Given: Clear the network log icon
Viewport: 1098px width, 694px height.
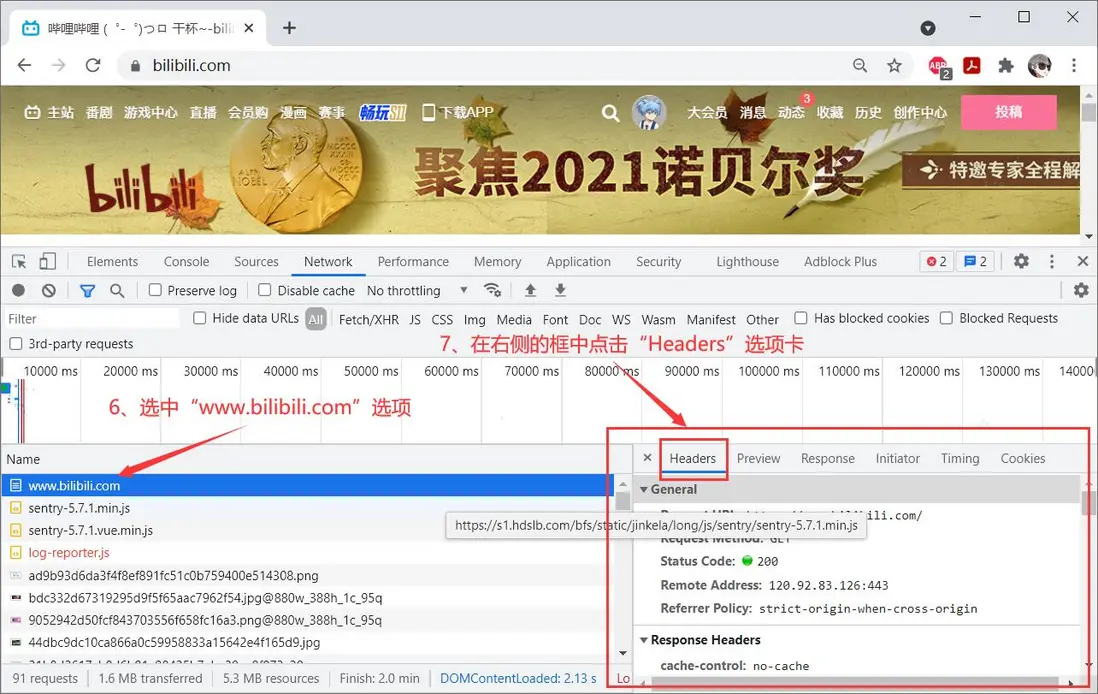Looking at the screenshot, I should click(x=48, y=290).
